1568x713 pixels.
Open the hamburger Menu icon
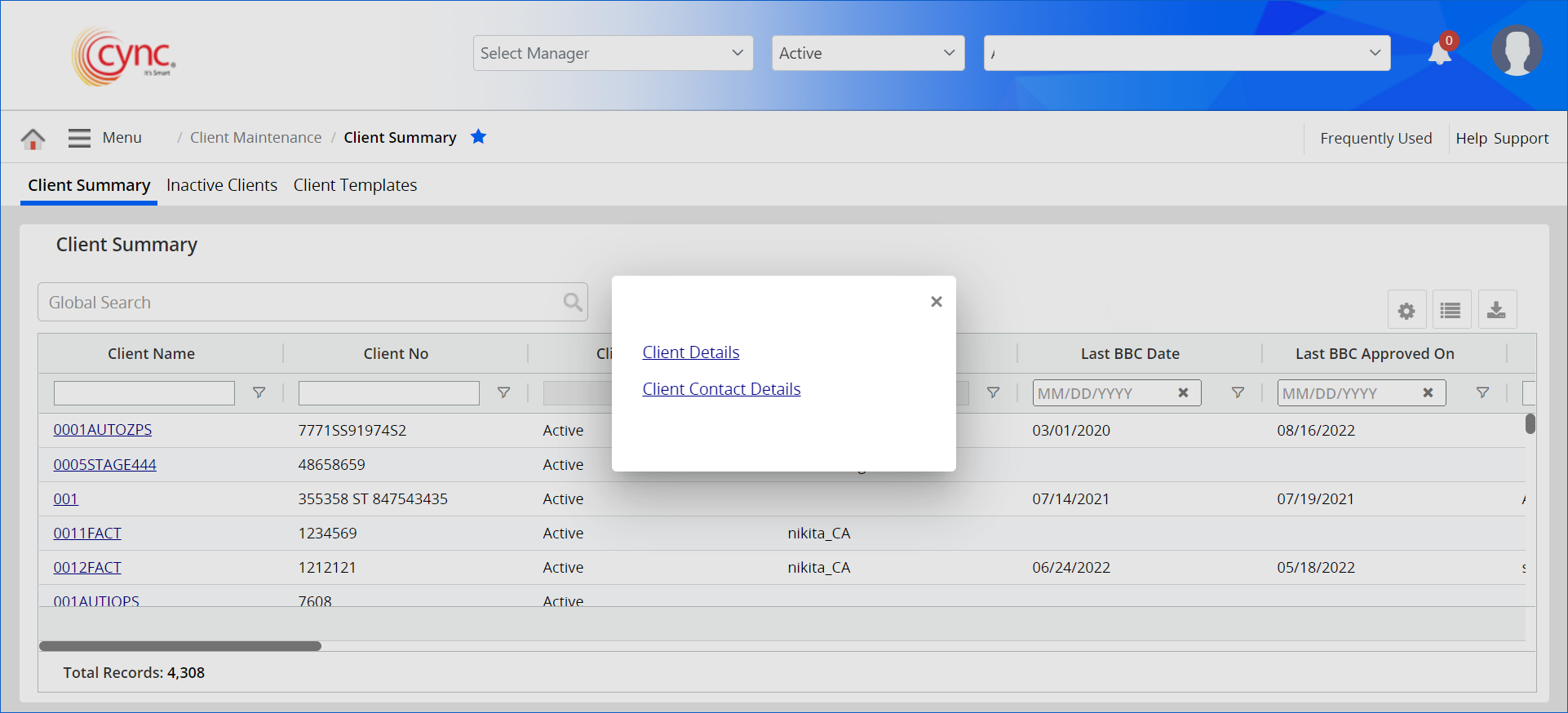pos(79,138)
